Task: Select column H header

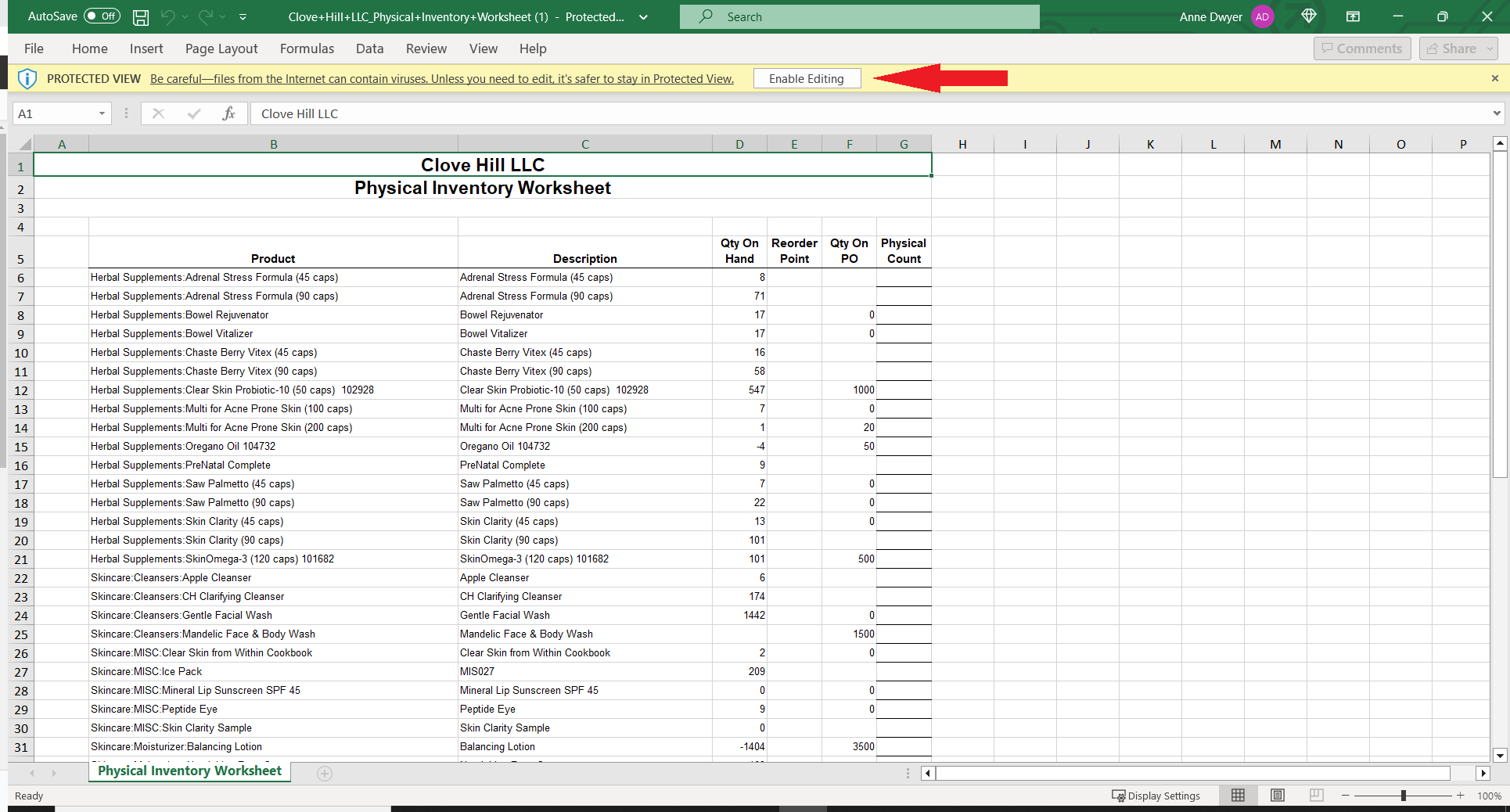Action: coord(962,144)
